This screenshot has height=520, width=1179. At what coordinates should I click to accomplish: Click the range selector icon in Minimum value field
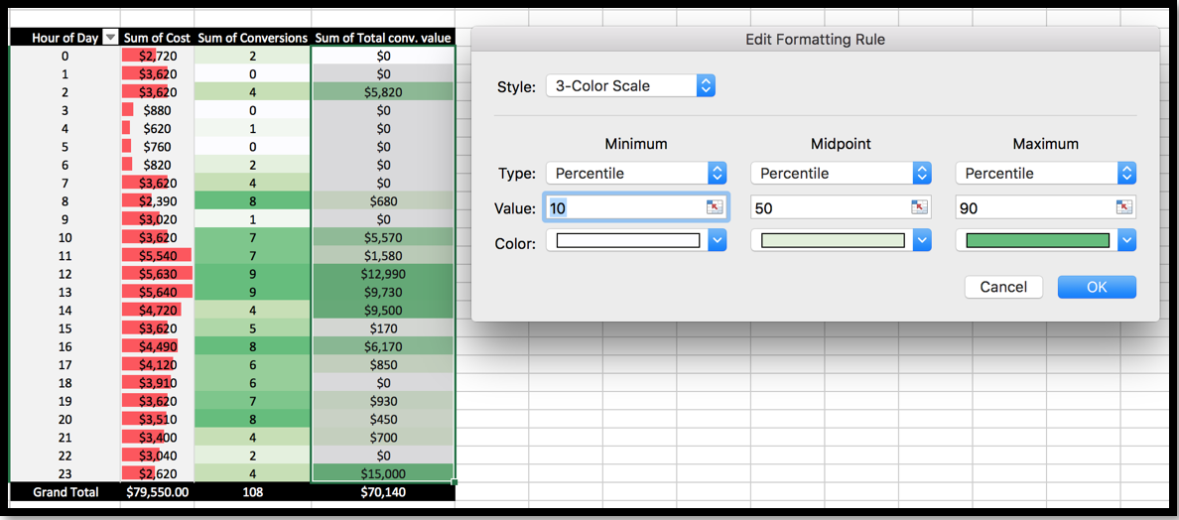point(714,207)
